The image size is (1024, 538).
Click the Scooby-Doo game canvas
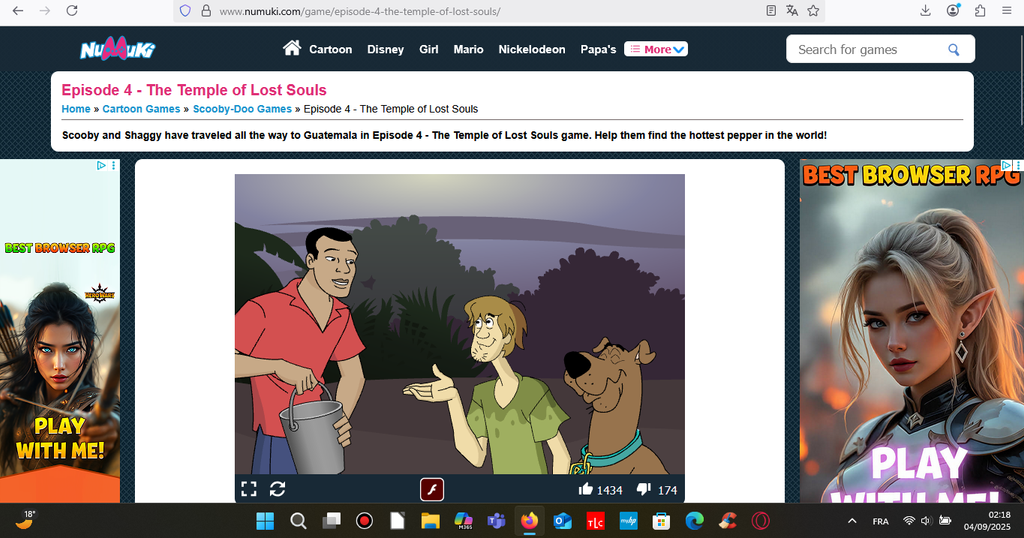pos(460,324)
